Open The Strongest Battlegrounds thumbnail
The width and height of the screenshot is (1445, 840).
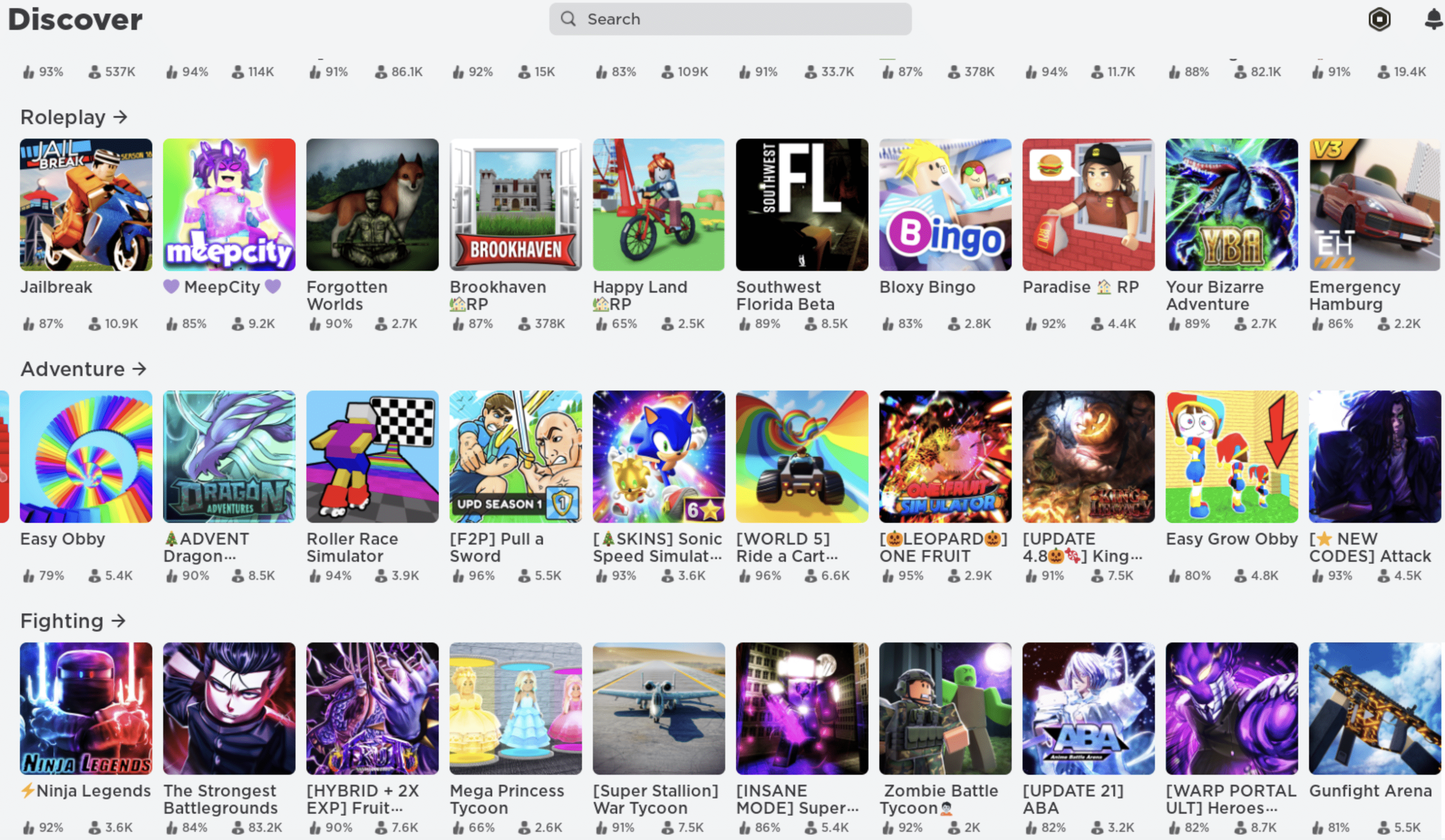pos(229,708)
